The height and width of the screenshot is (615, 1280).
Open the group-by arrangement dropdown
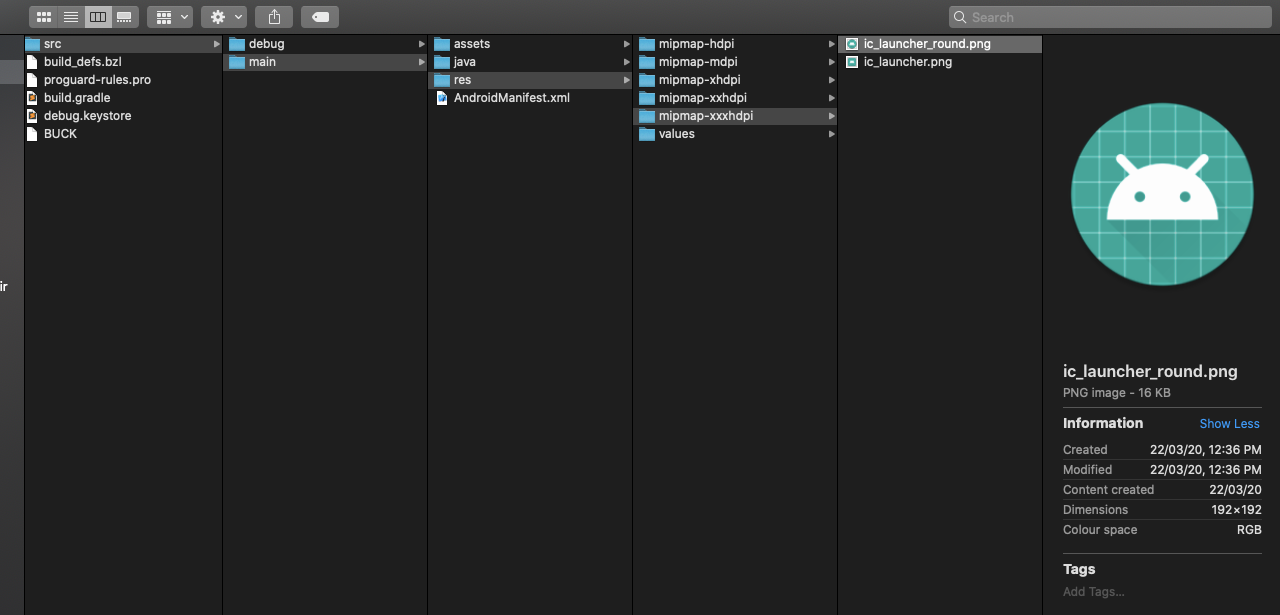click(170, 17)
